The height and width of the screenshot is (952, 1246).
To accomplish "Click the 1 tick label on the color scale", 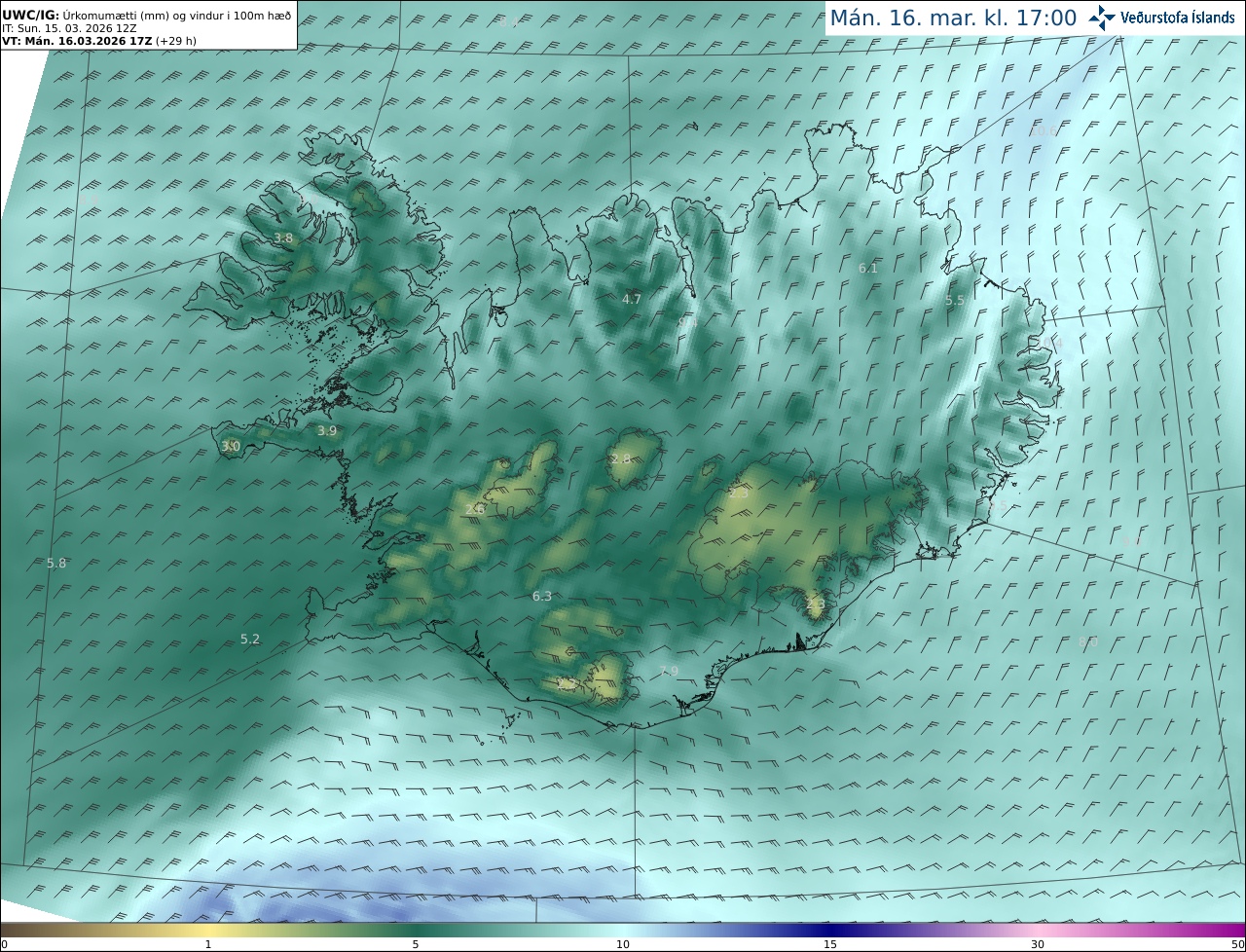I will tap(208, 944).
